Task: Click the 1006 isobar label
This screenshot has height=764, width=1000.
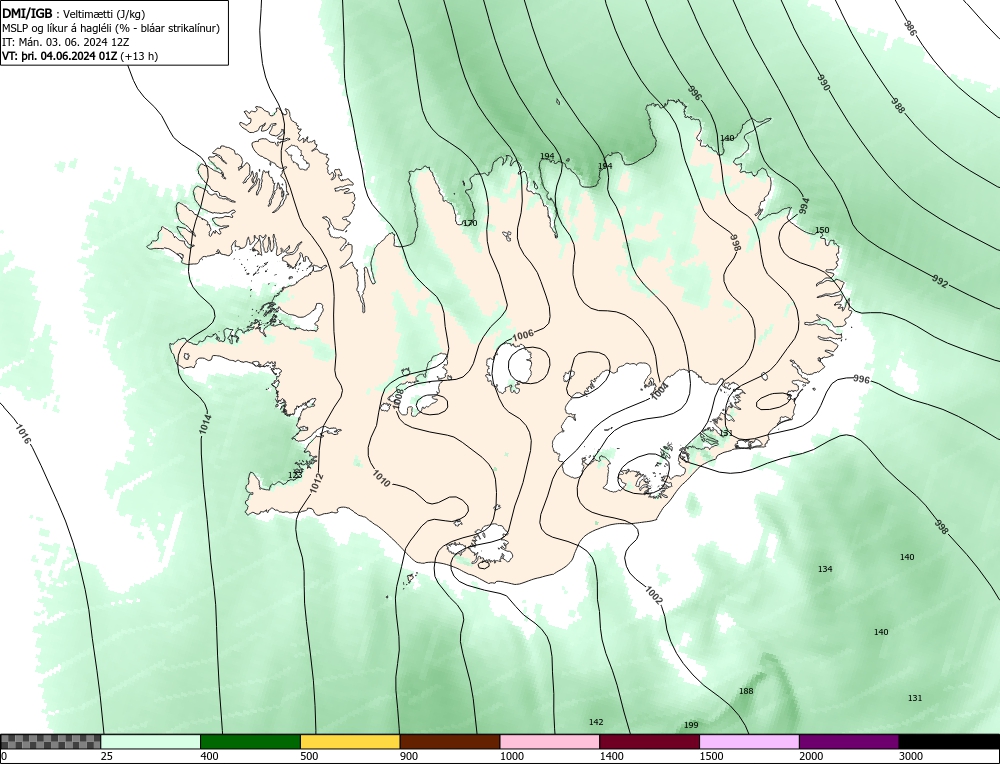Action: 523,335
